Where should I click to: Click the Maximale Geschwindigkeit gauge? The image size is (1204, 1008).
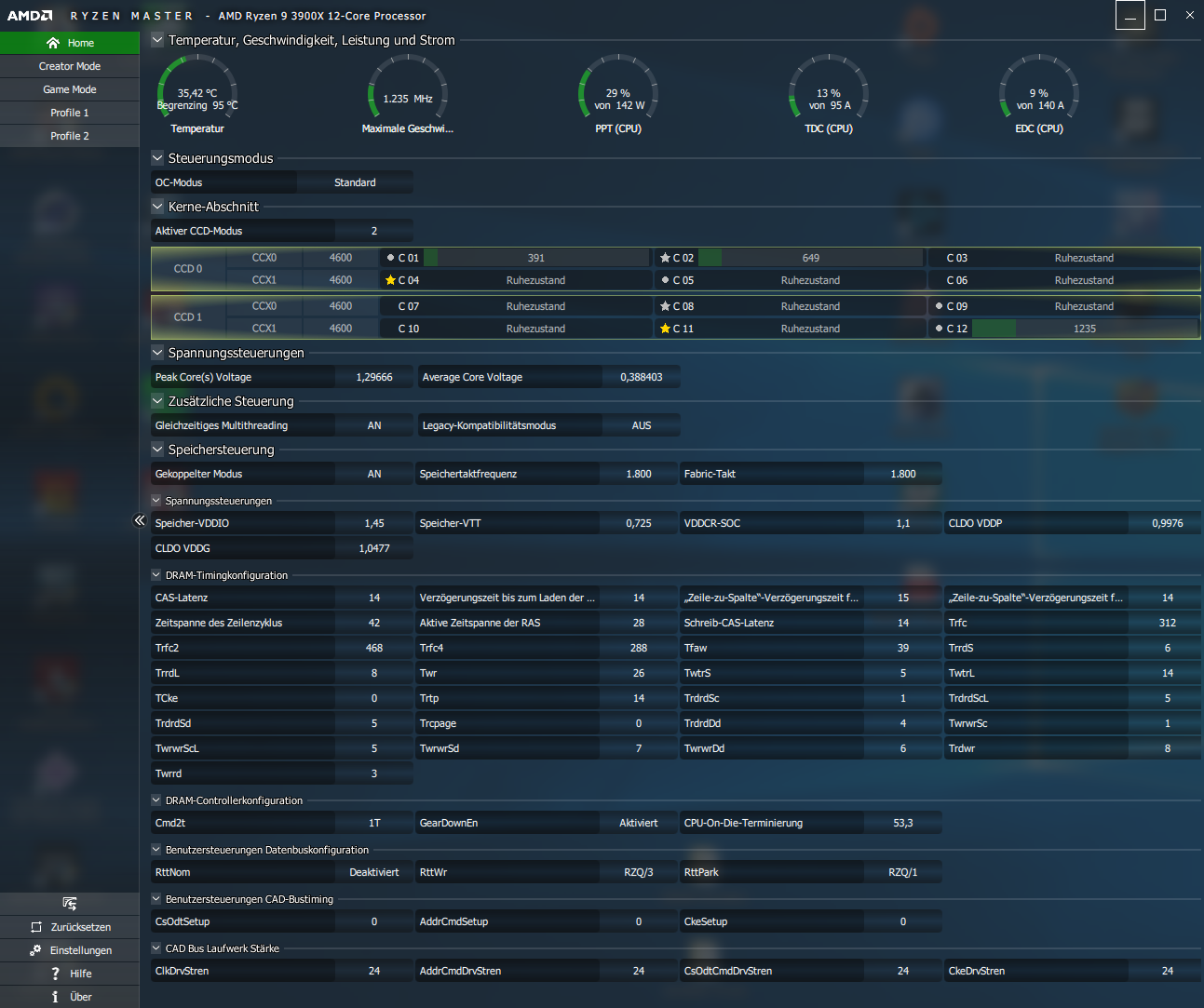coord(408,93)
